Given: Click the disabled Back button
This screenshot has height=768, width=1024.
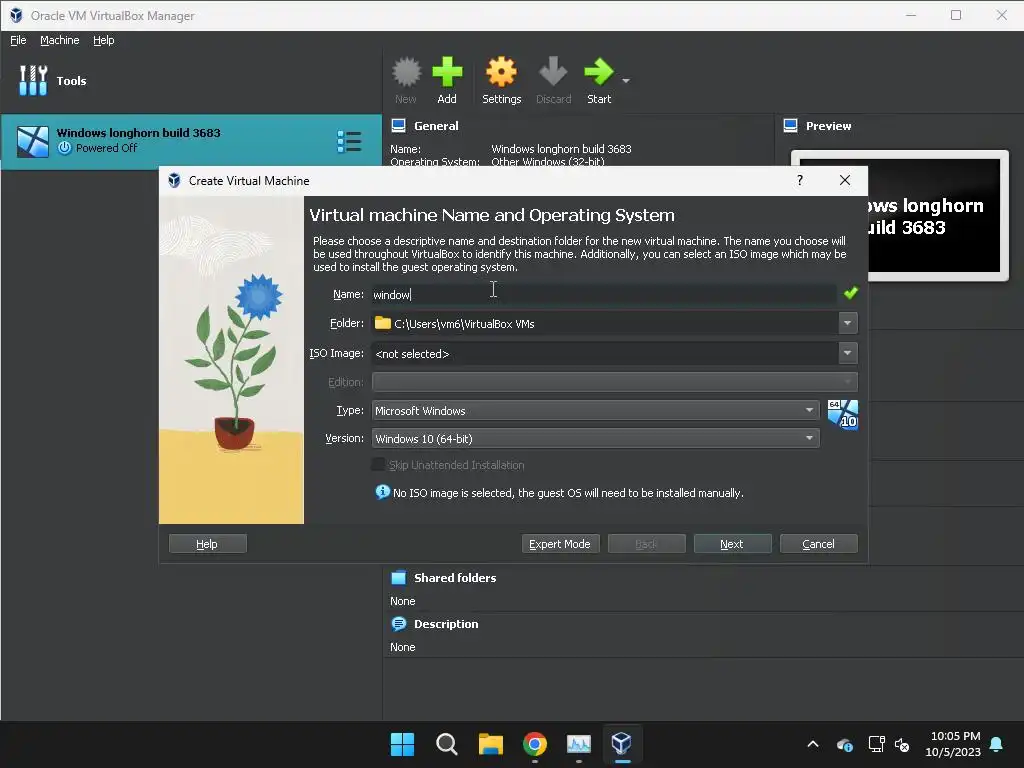Looking at the screenshot, I should pos(647,544).
